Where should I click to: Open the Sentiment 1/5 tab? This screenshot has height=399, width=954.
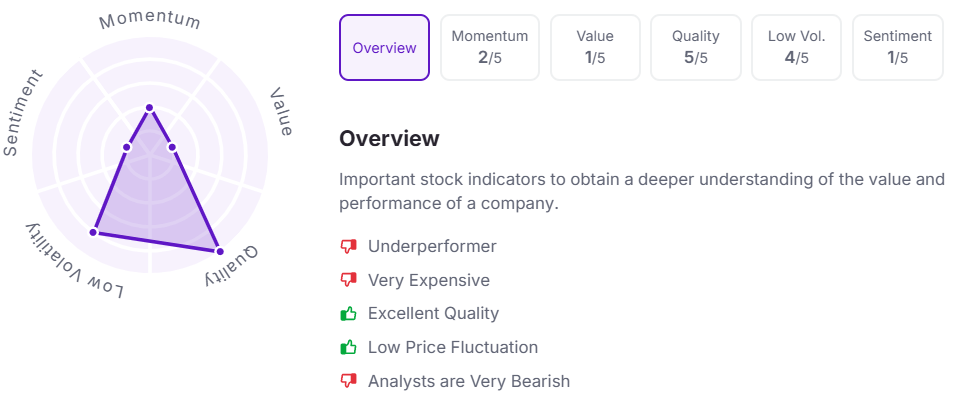point(897,47)
